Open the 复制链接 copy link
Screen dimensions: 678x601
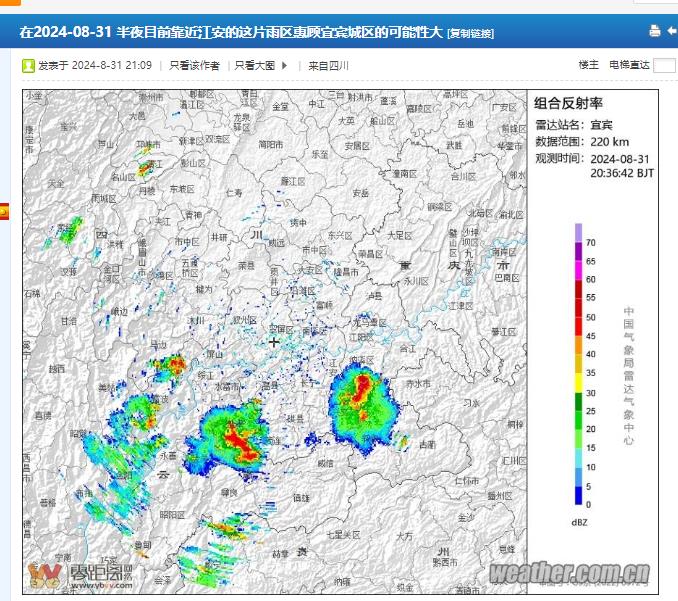(470, 34)
